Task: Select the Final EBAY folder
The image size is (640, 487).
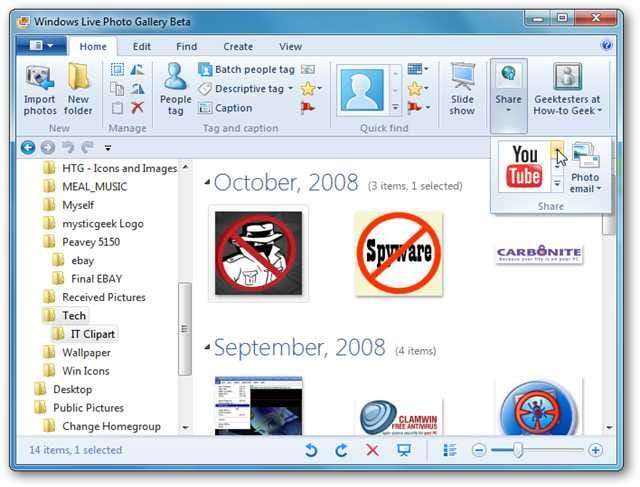Action: point(87,278)
